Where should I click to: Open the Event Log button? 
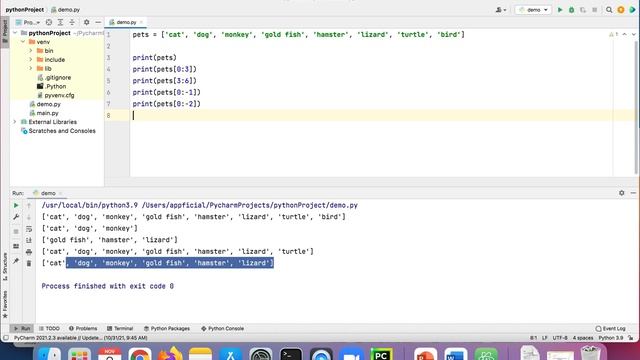610,328
